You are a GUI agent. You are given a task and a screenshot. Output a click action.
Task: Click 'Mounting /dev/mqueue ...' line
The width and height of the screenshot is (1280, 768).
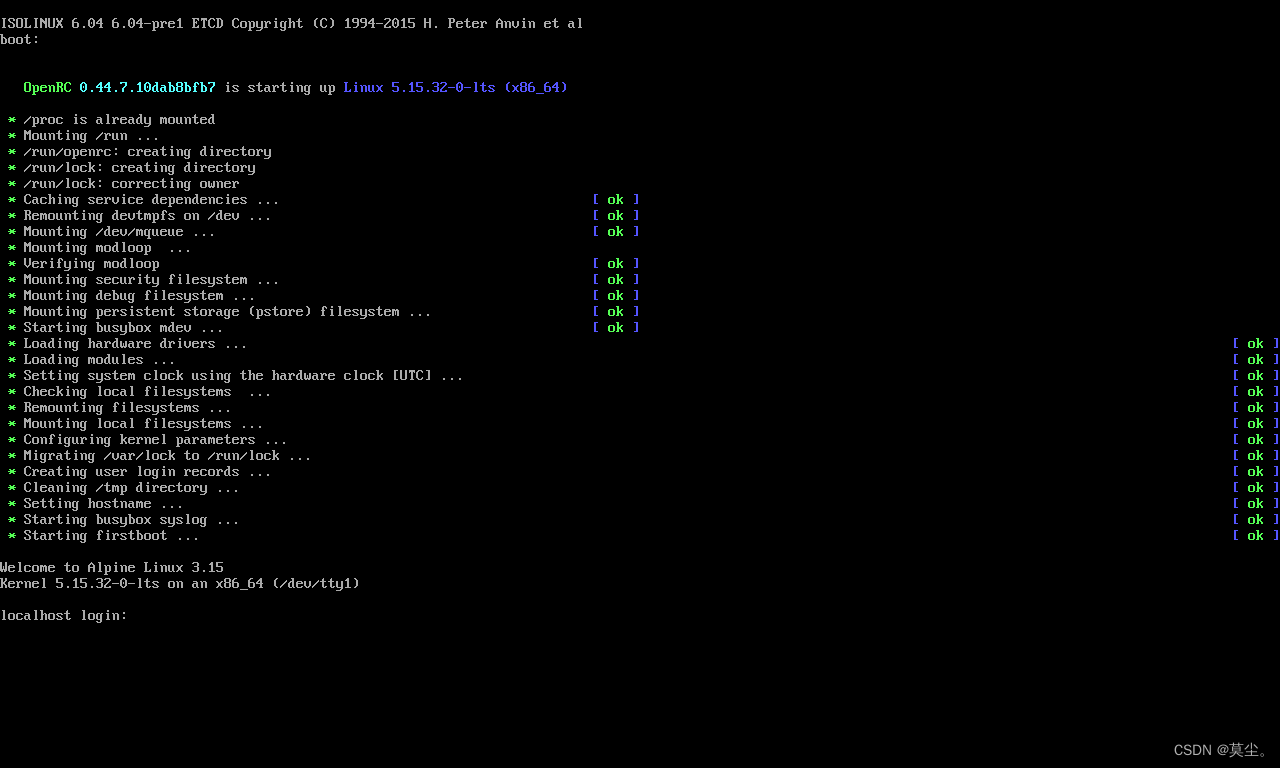click(x=112, y=231)
